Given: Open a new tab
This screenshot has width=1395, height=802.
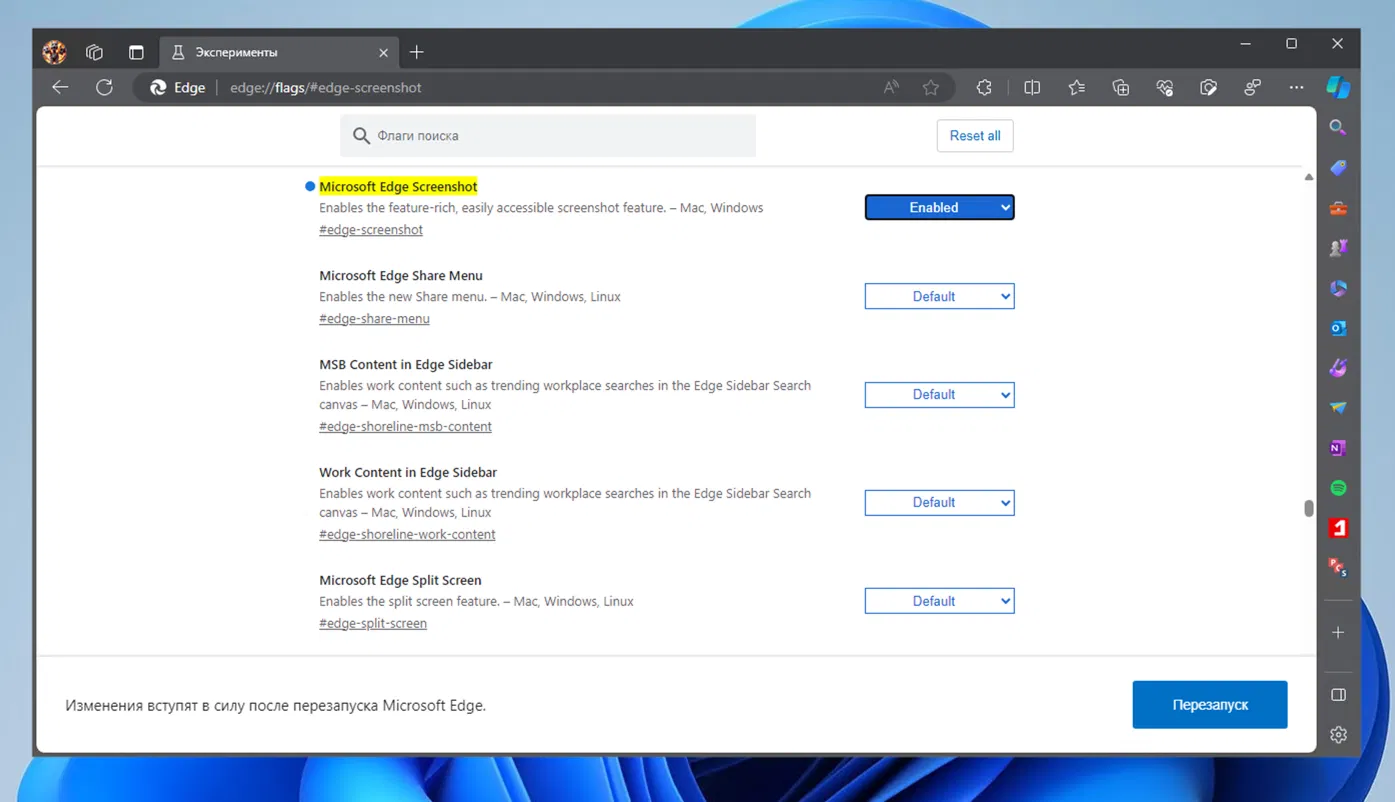Looking at the screenshot, I should 417,52.
